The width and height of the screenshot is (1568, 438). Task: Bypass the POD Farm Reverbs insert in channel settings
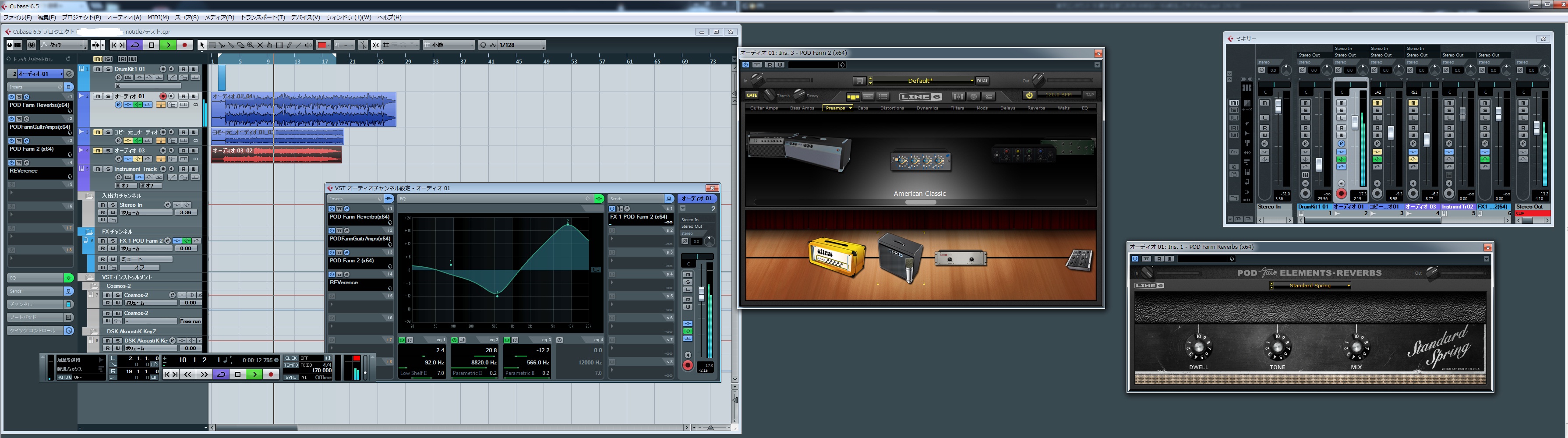click(x=332, y=208)
